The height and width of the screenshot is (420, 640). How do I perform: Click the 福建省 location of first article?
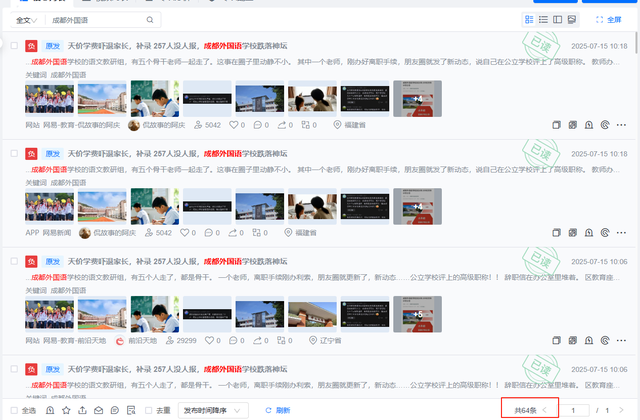tap(350, 125)
